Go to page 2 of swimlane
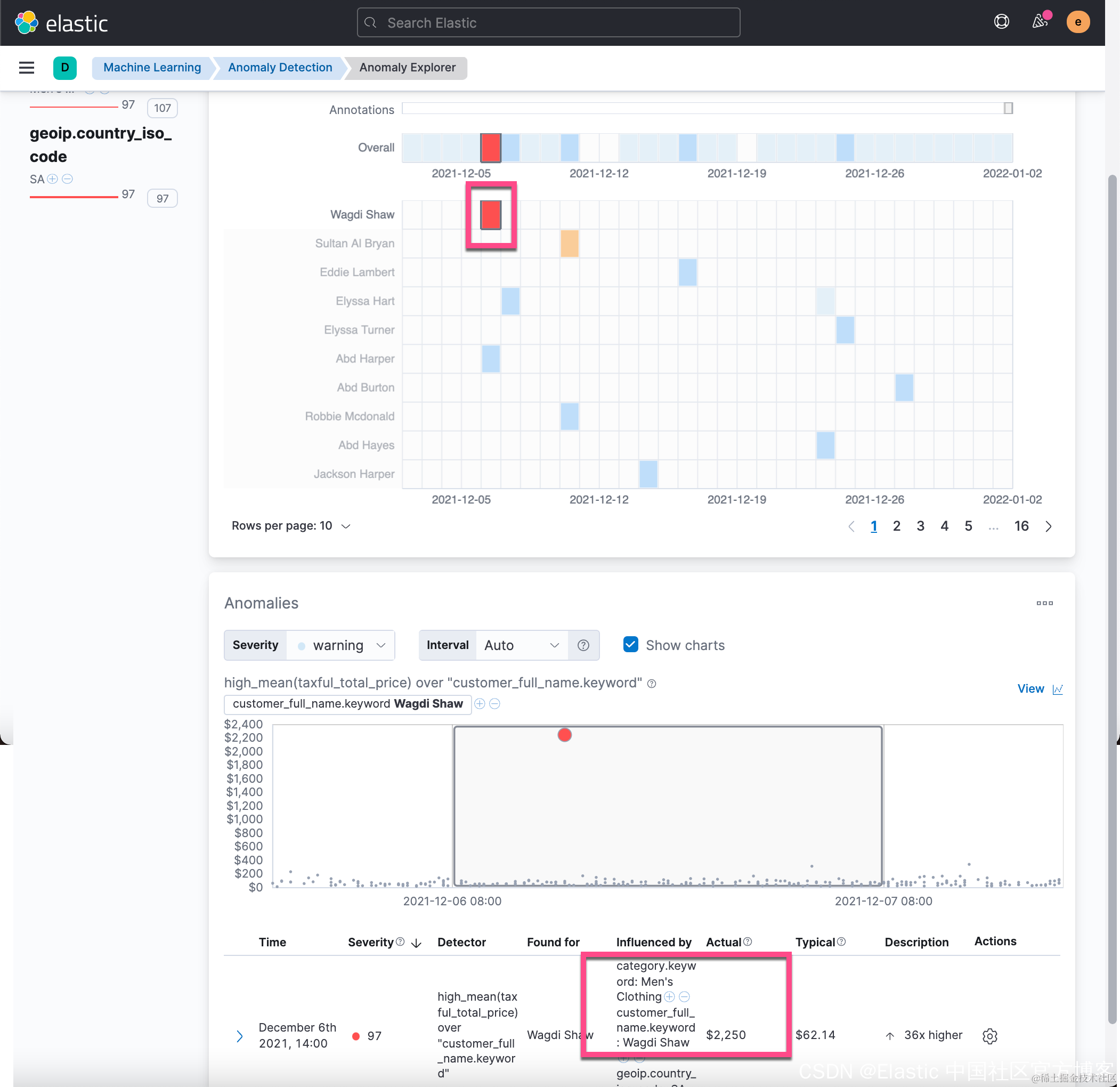The image size is (1120, 1087). point(896,526)
